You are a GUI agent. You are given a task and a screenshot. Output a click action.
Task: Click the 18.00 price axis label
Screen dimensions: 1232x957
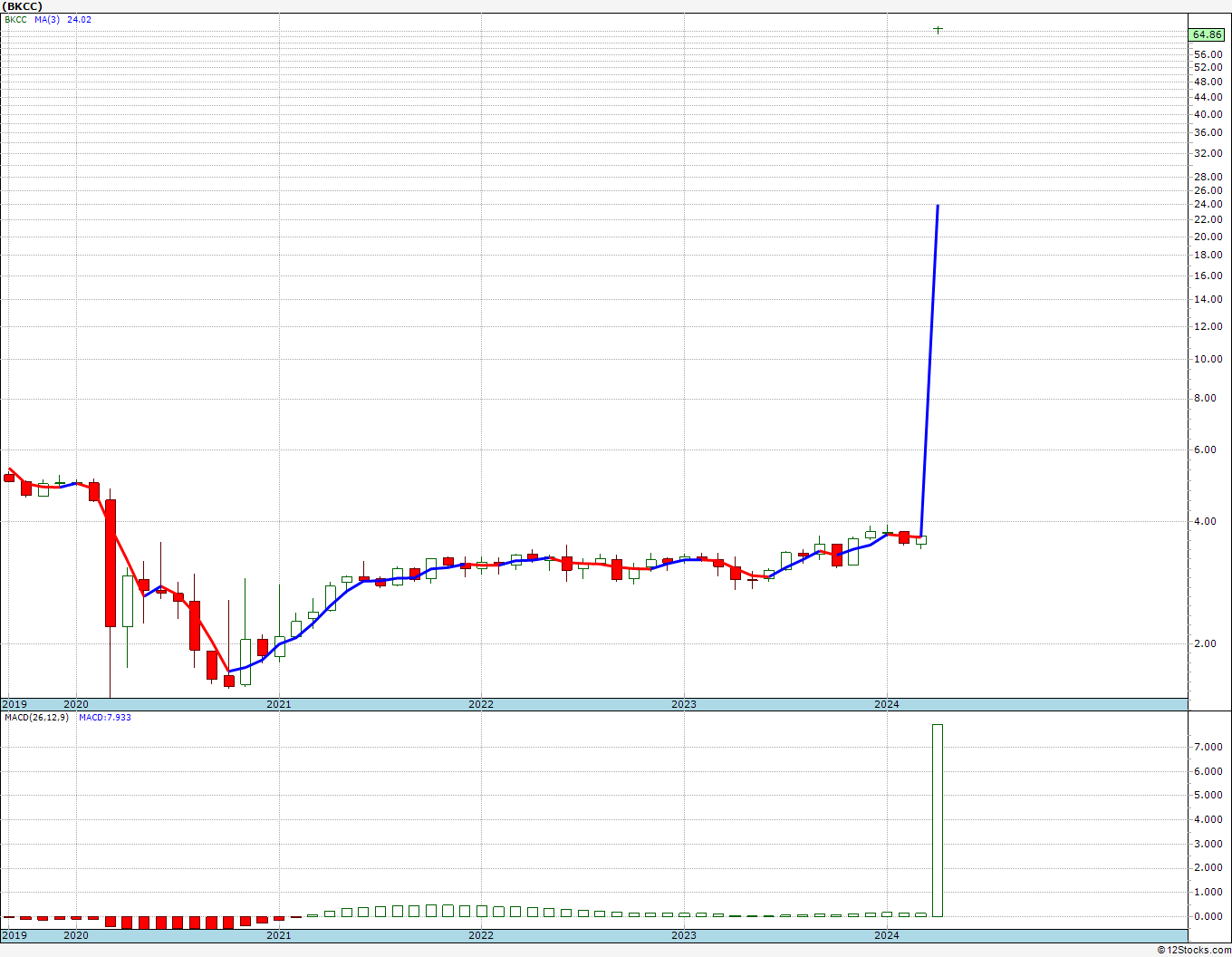[1208, 255]
